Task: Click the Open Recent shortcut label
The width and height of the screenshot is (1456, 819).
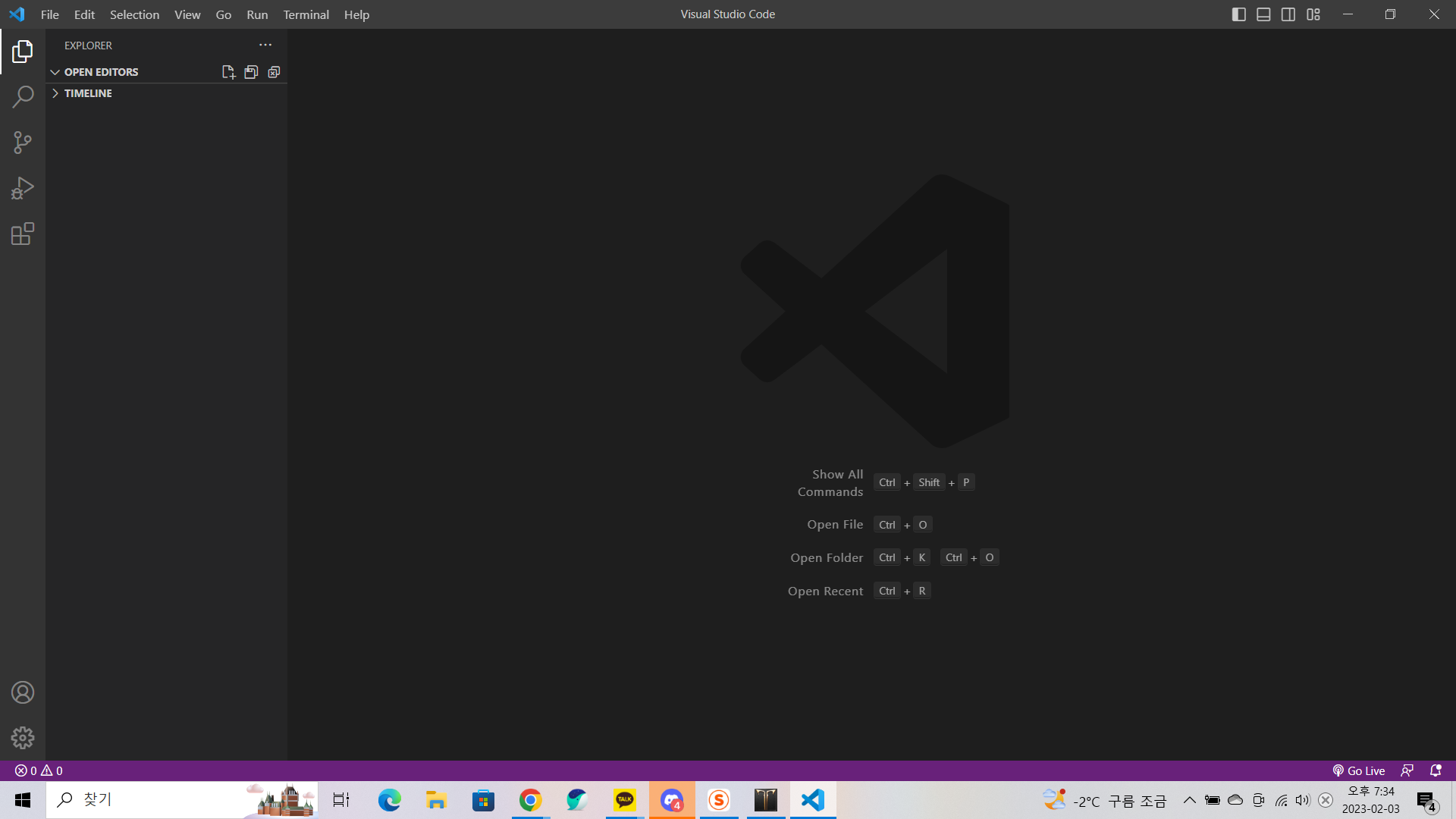Action: click(825, 591)
